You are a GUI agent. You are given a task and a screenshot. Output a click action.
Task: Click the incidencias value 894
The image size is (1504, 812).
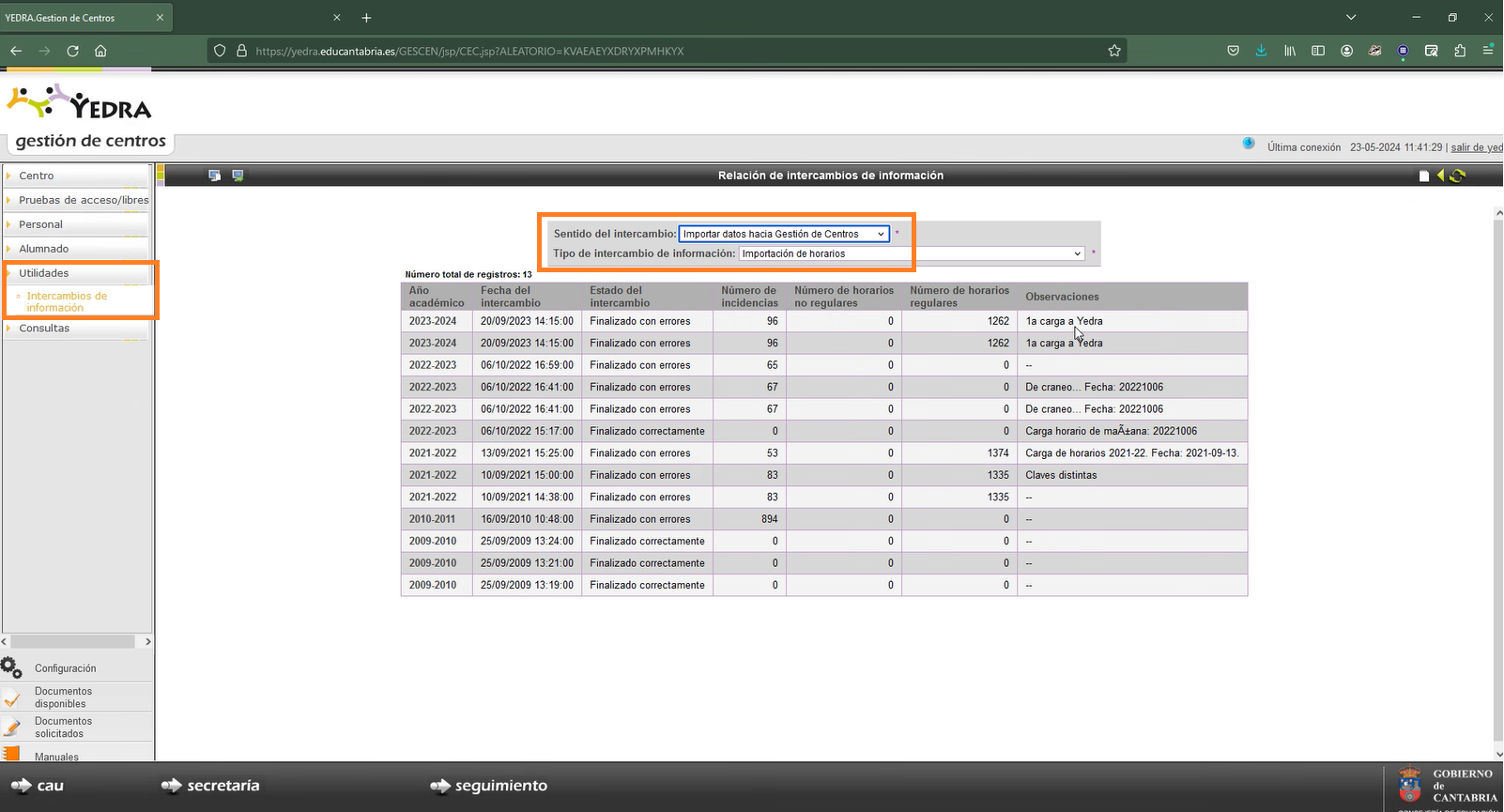point(770,519)
